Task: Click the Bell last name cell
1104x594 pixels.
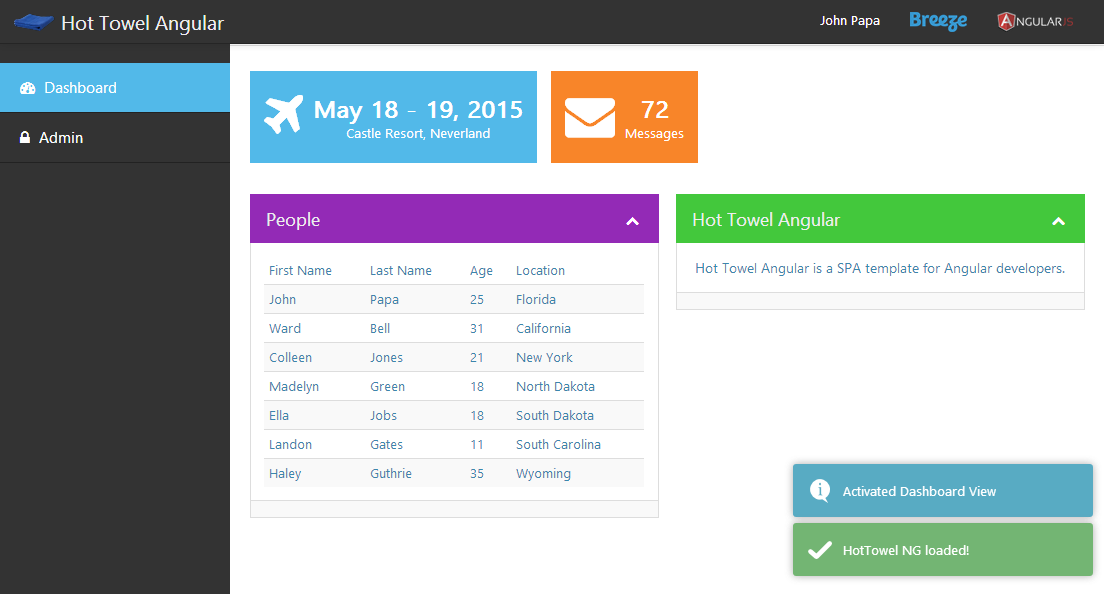Action: pos(380,329)
